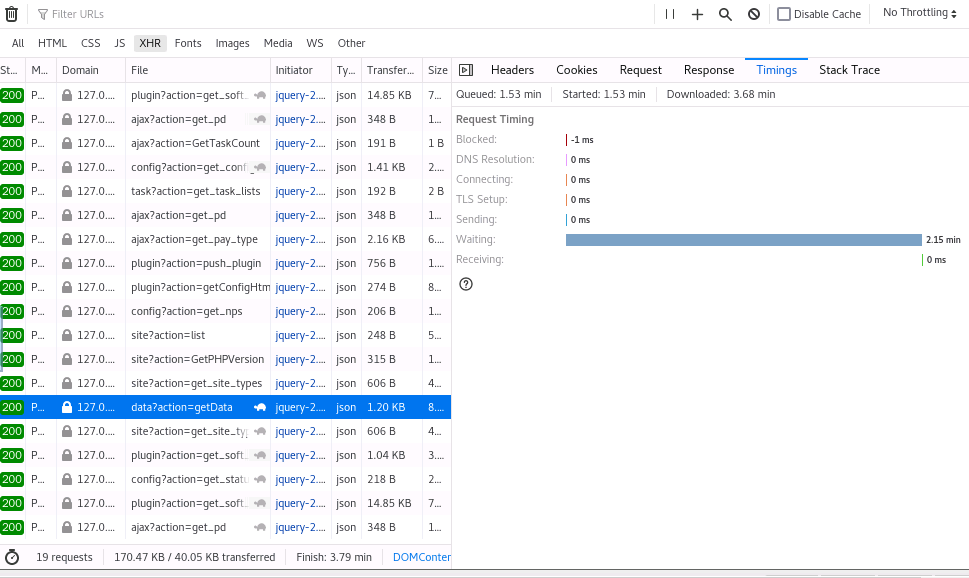
Task: Open the plus button for adding request
Action: tap(697, 14)
